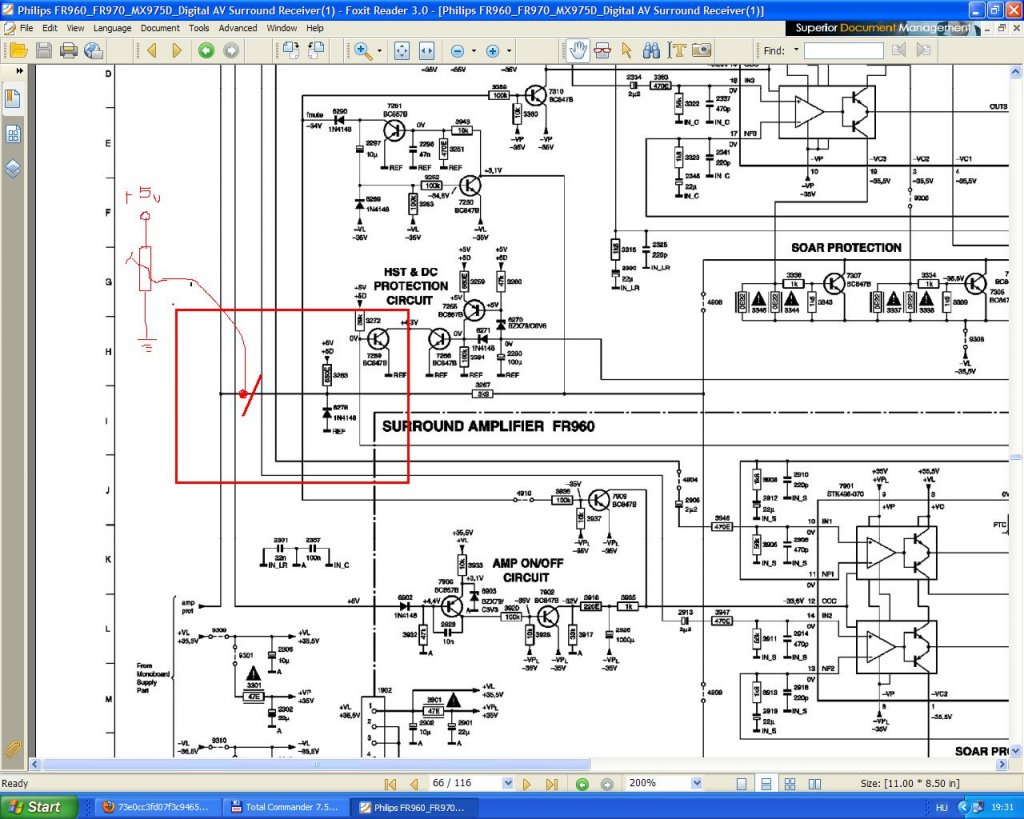Open the Zoom Out dropdown arrow
The height and width of the screenshot is (819, 1024).
click(474, 50)
